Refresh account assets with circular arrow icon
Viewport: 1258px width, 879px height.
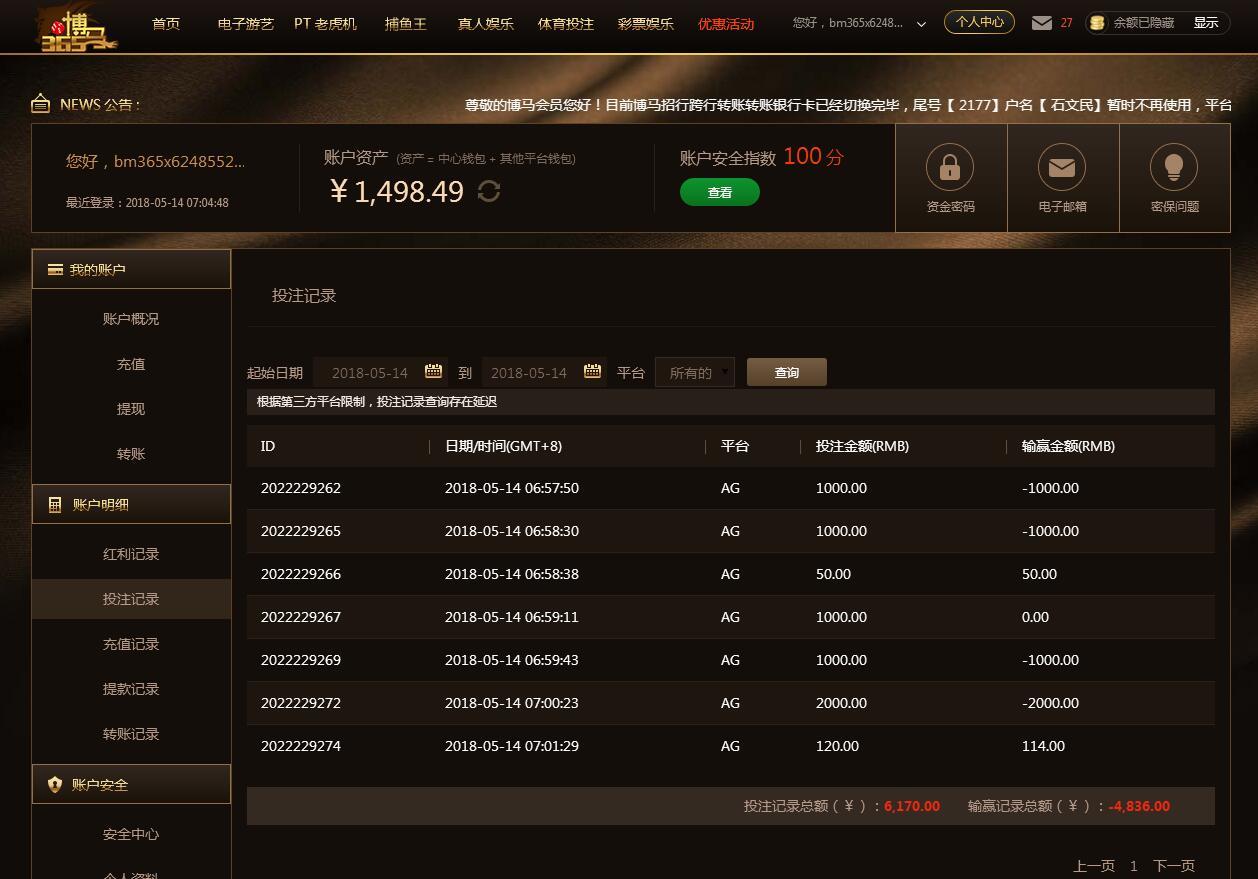[x=489, y=190]
